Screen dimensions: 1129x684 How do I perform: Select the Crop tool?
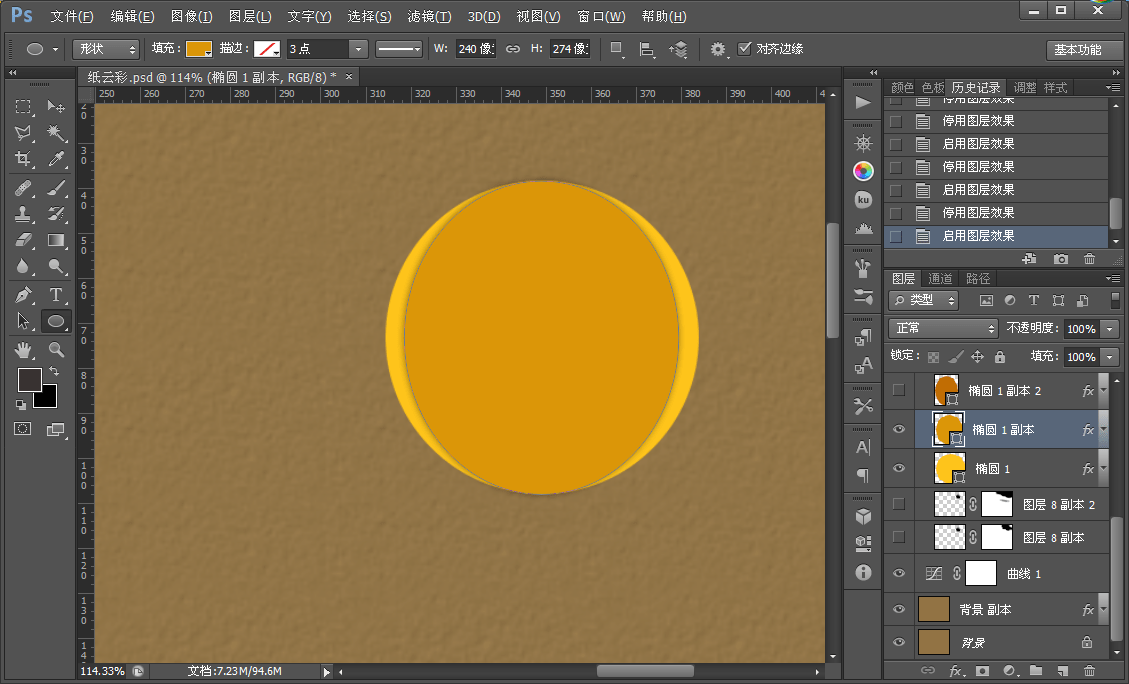23,158
